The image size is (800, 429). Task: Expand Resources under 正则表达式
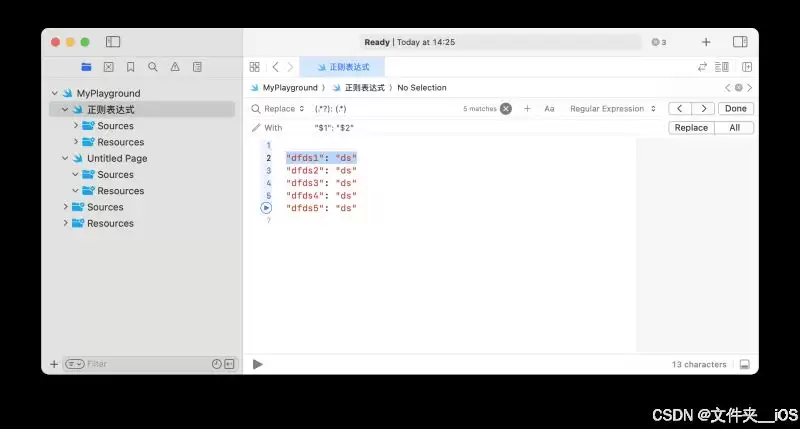(x=76, y=141)
